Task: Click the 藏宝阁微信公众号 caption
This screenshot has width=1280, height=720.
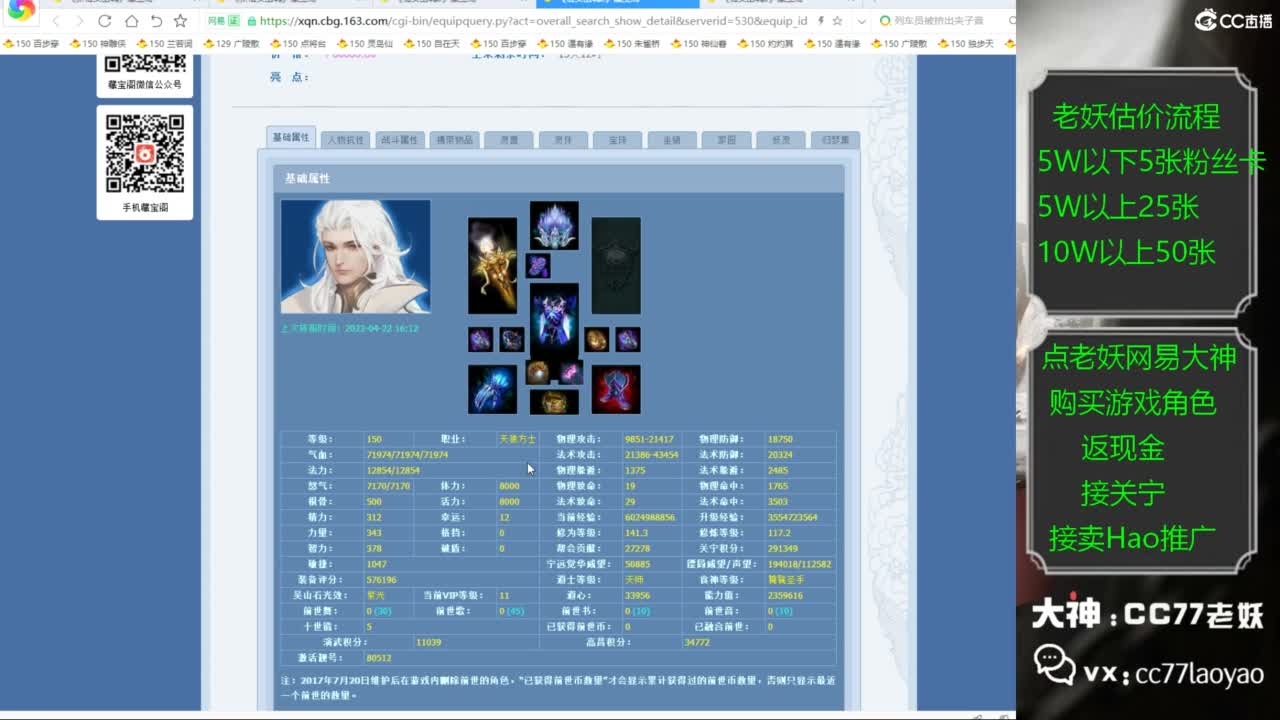Action: (x=145, y=85)
